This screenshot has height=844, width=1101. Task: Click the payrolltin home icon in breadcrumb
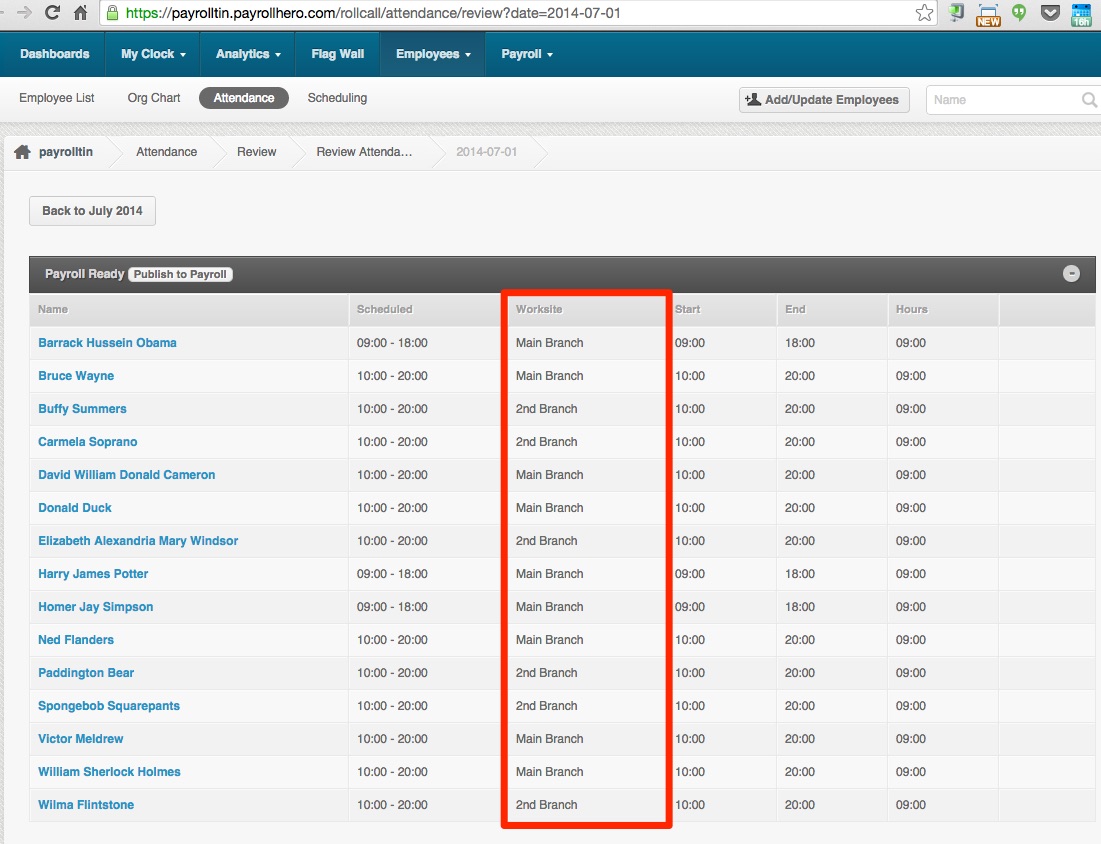click(x=22, y=151)
